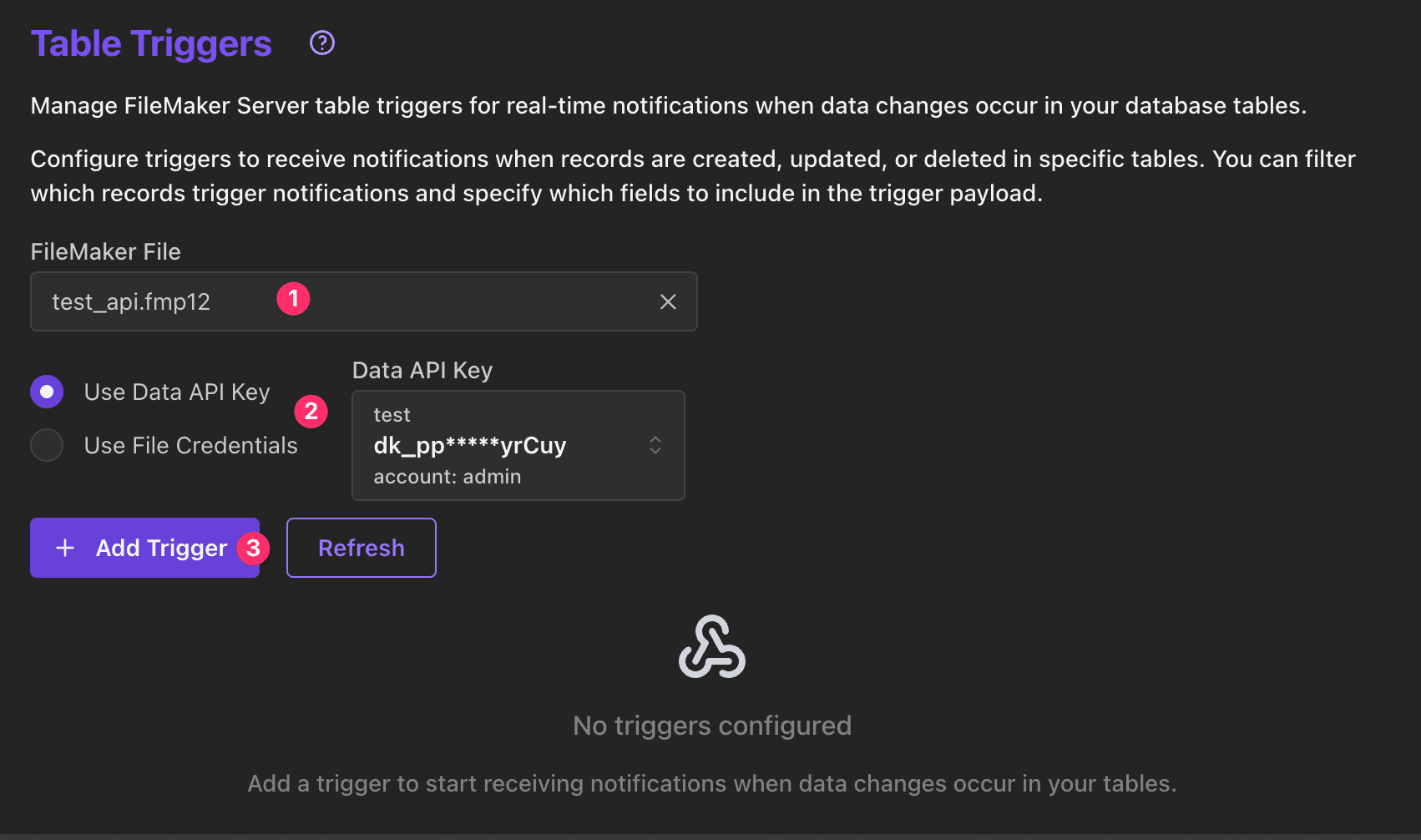The width and height of the screenshot is (1421, 840).
Task: Click the No triggers configured message
Action: tap(711, 726)
